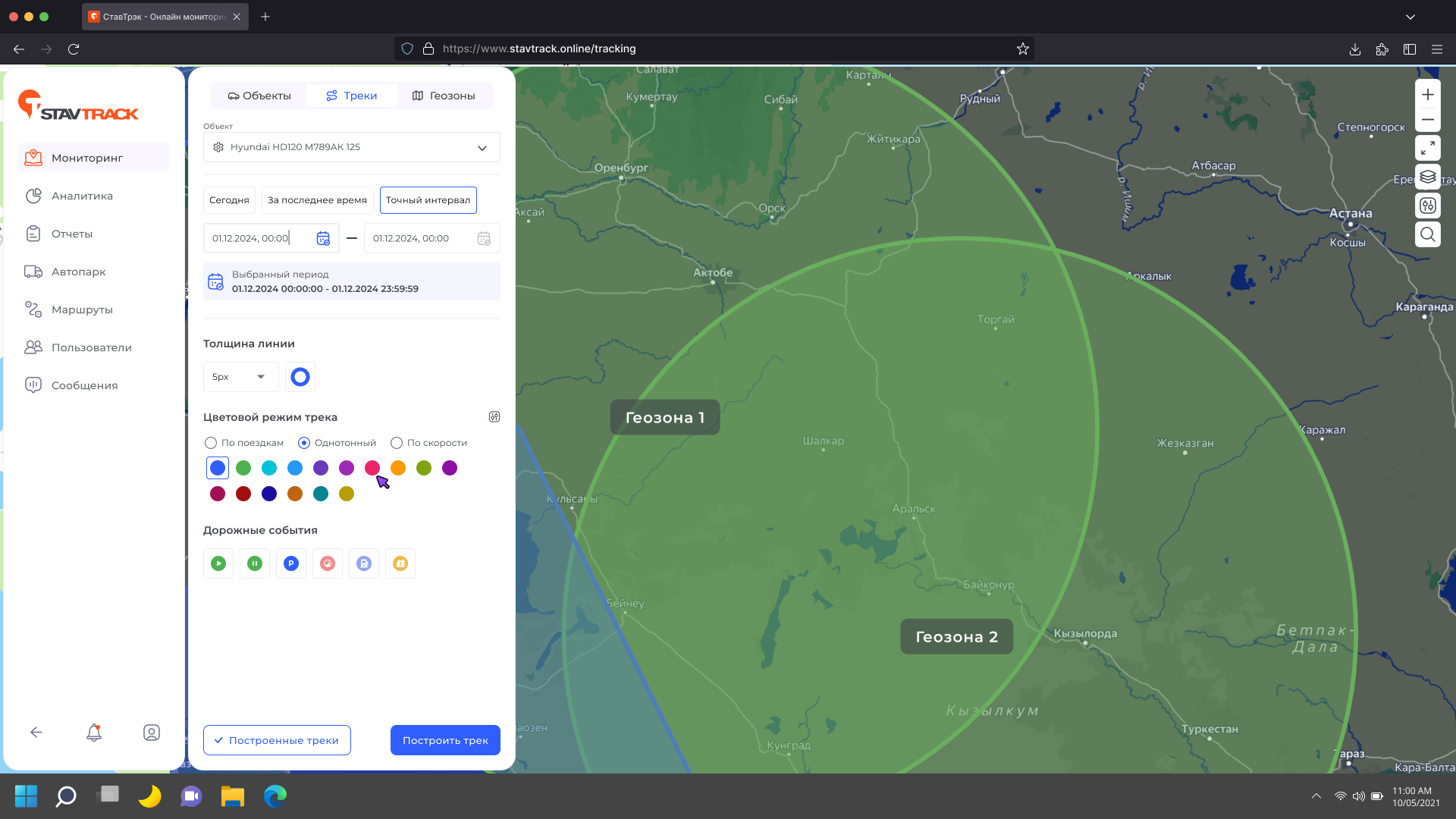Open map layers selector
The width and height of the screenshot is (1456, 819).
1428,177
